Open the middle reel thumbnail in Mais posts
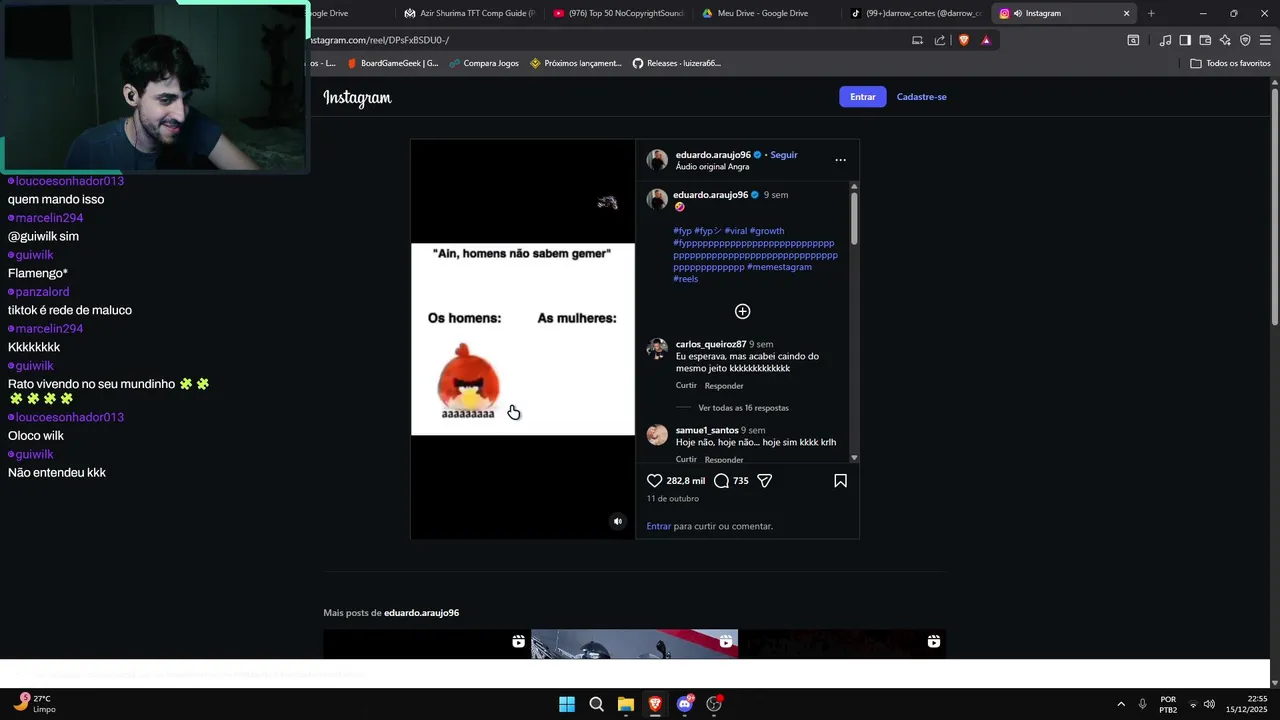 click(634, 644)
